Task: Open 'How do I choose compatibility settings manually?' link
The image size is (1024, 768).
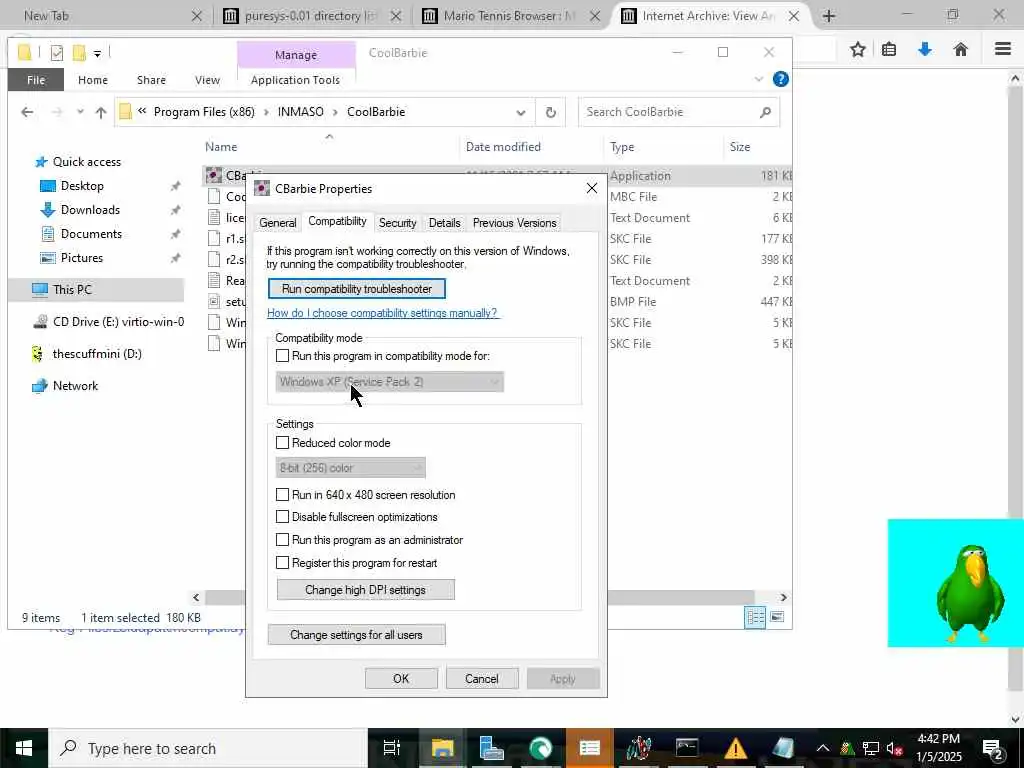Action: pos(382,313)
